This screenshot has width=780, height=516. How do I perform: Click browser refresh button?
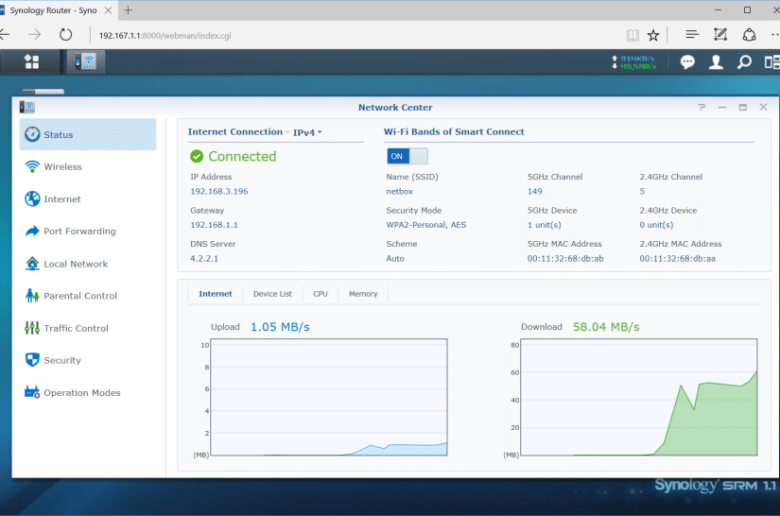(66, 35)
